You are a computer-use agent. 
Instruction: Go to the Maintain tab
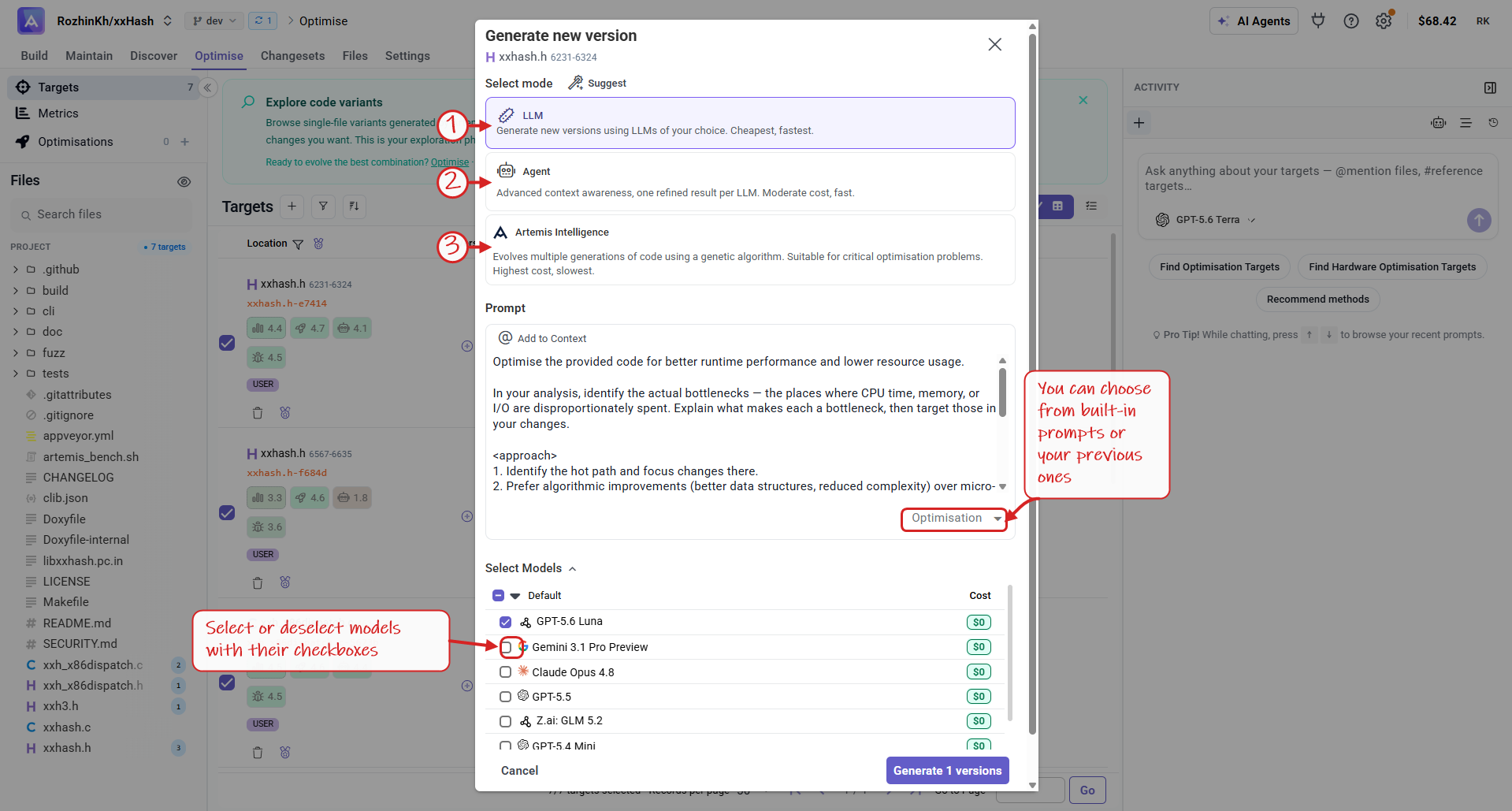pyautogui.click(x=89, y=56)
